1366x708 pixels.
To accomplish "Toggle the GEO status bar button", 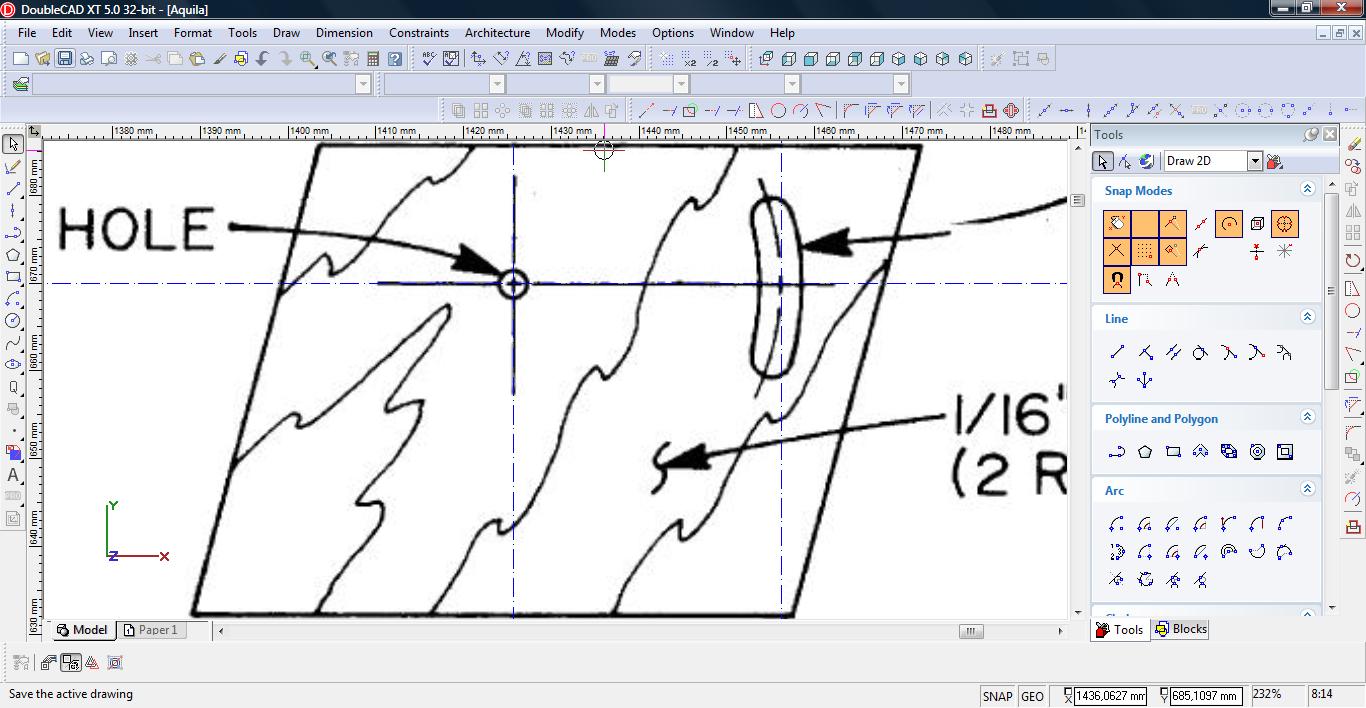I will 1032,696.
